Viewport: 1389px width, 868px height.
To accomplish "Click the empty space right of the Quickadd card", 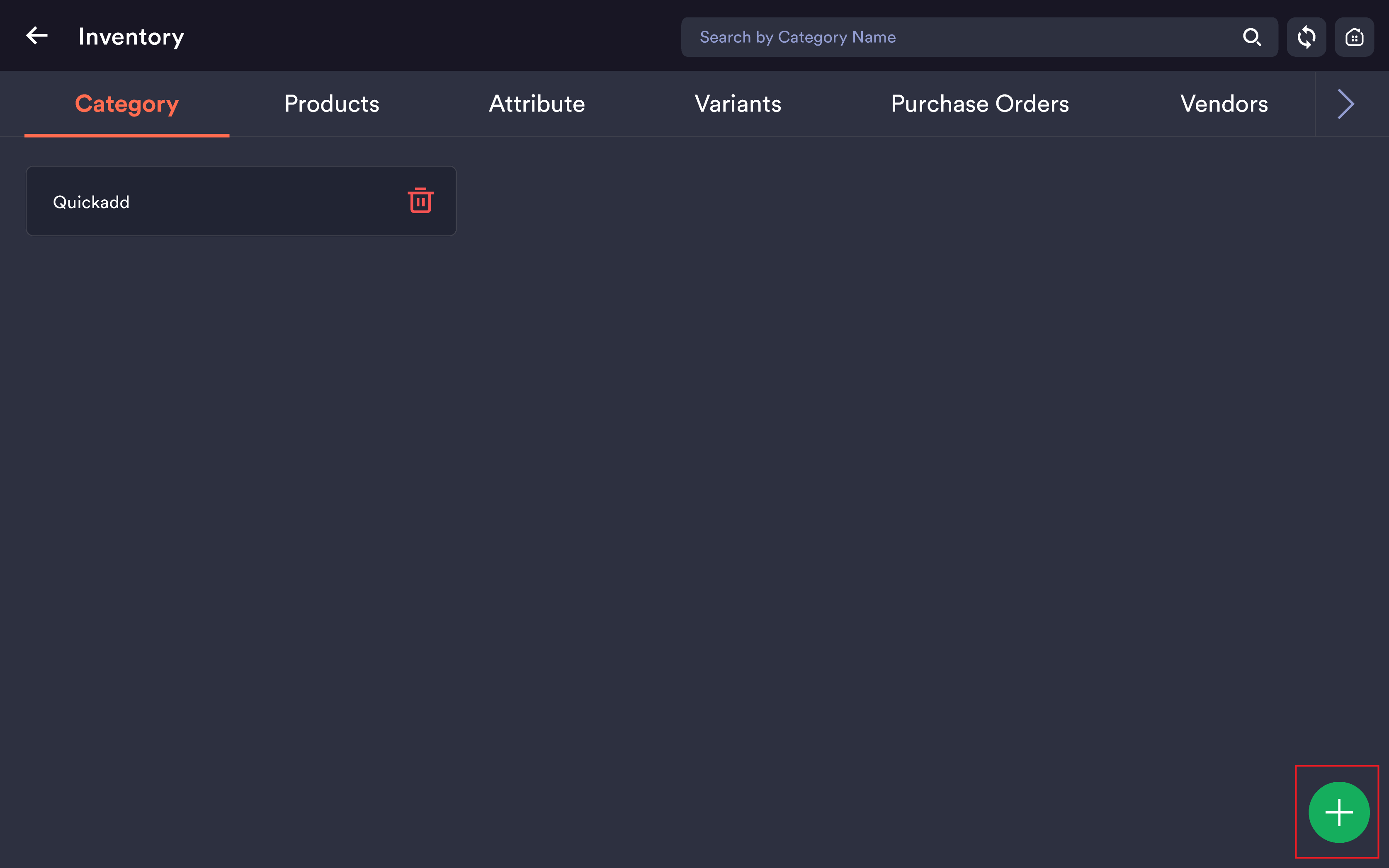I will [919, 201].
